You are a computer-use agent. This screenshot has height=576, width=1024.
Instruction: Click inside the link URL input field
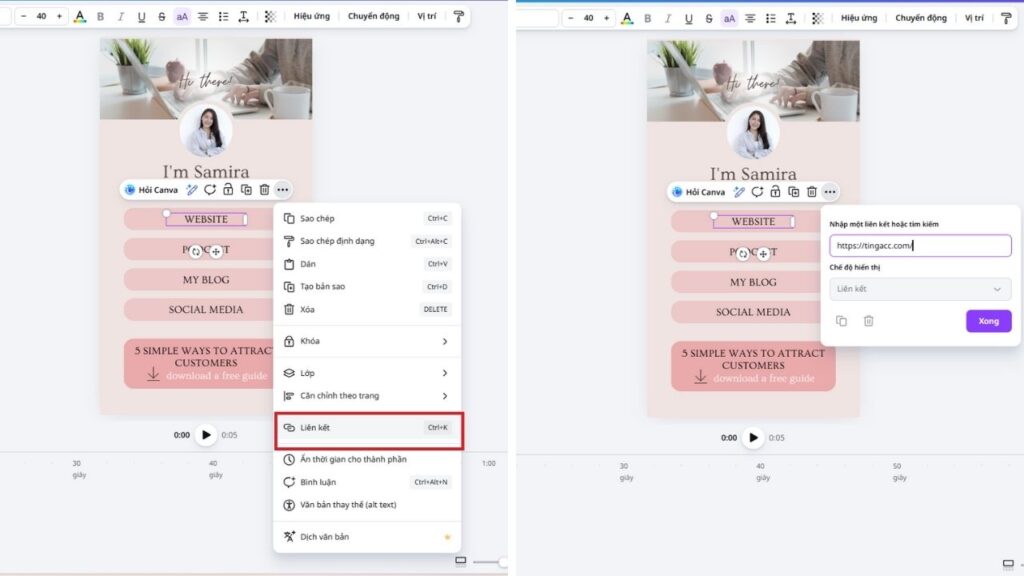point(920,245)
